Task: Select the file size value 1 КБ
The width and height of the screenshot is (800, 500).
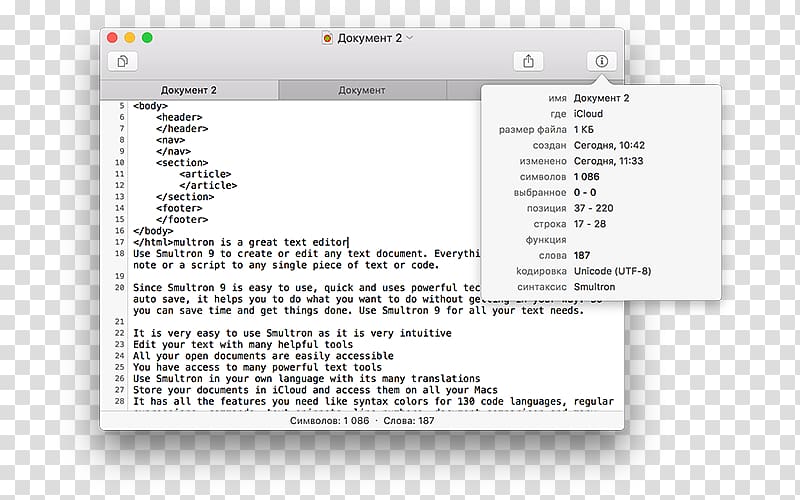Action: pos(584,130)
